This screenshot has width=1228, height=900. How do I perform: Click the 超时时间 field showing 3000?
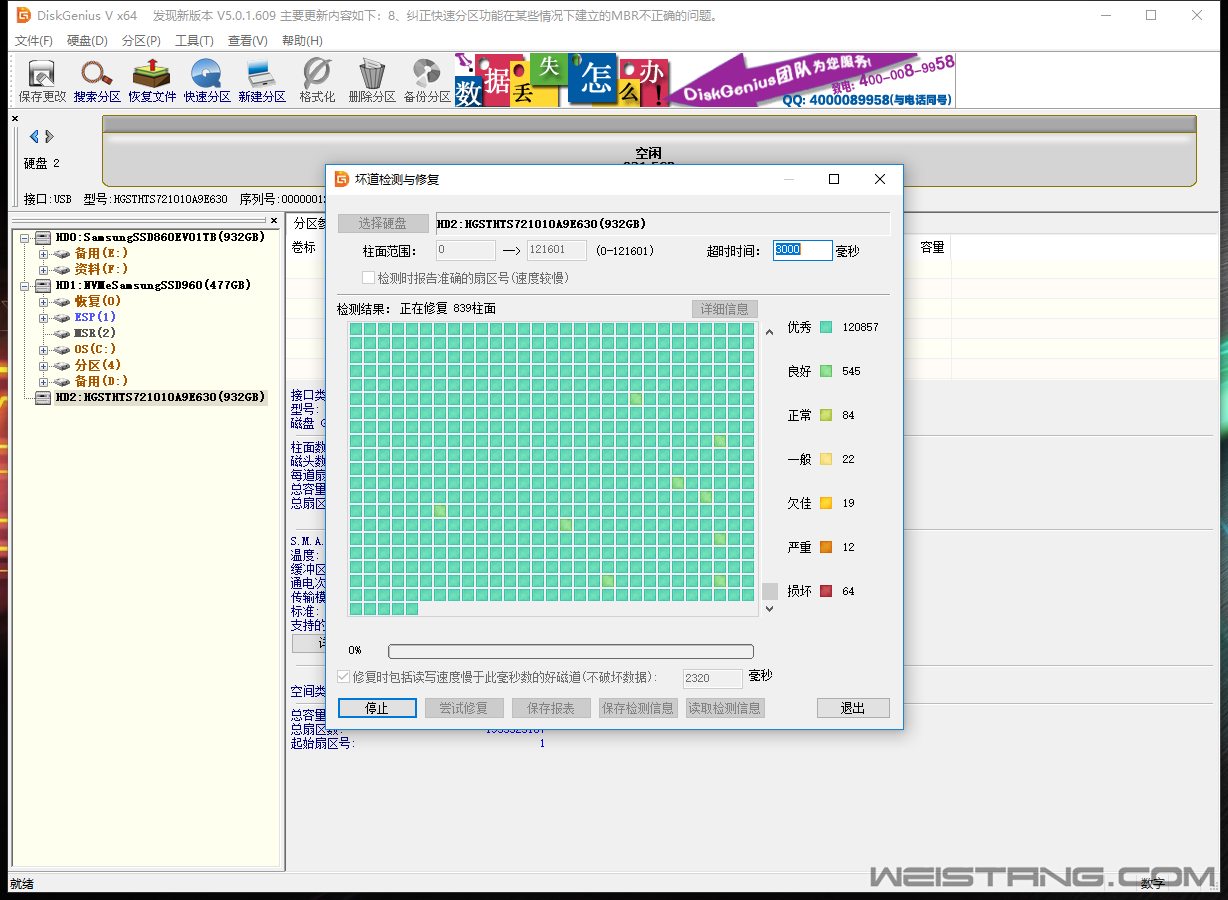pyautogui.click(x=803, y=250)
